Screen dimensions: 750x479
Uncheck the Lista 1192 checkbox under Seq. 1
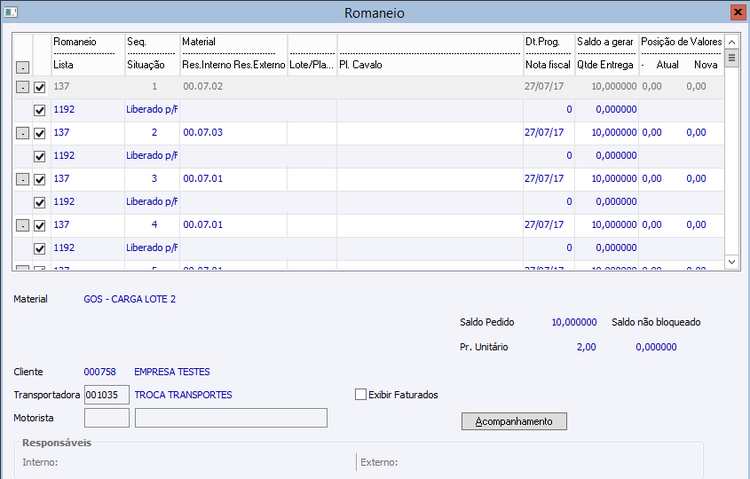[40, 110]
